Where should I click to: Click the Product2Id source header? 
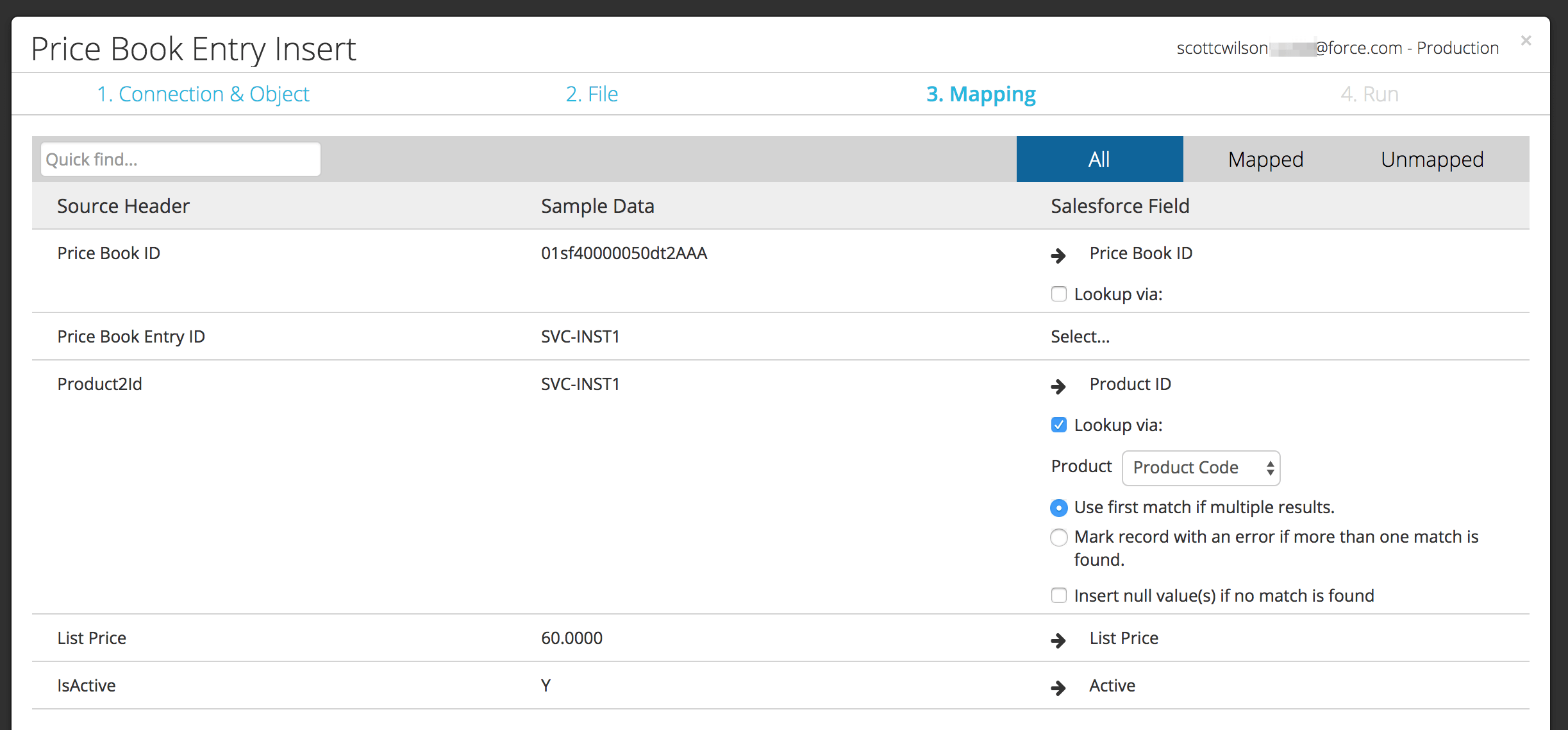coord(99,384)
